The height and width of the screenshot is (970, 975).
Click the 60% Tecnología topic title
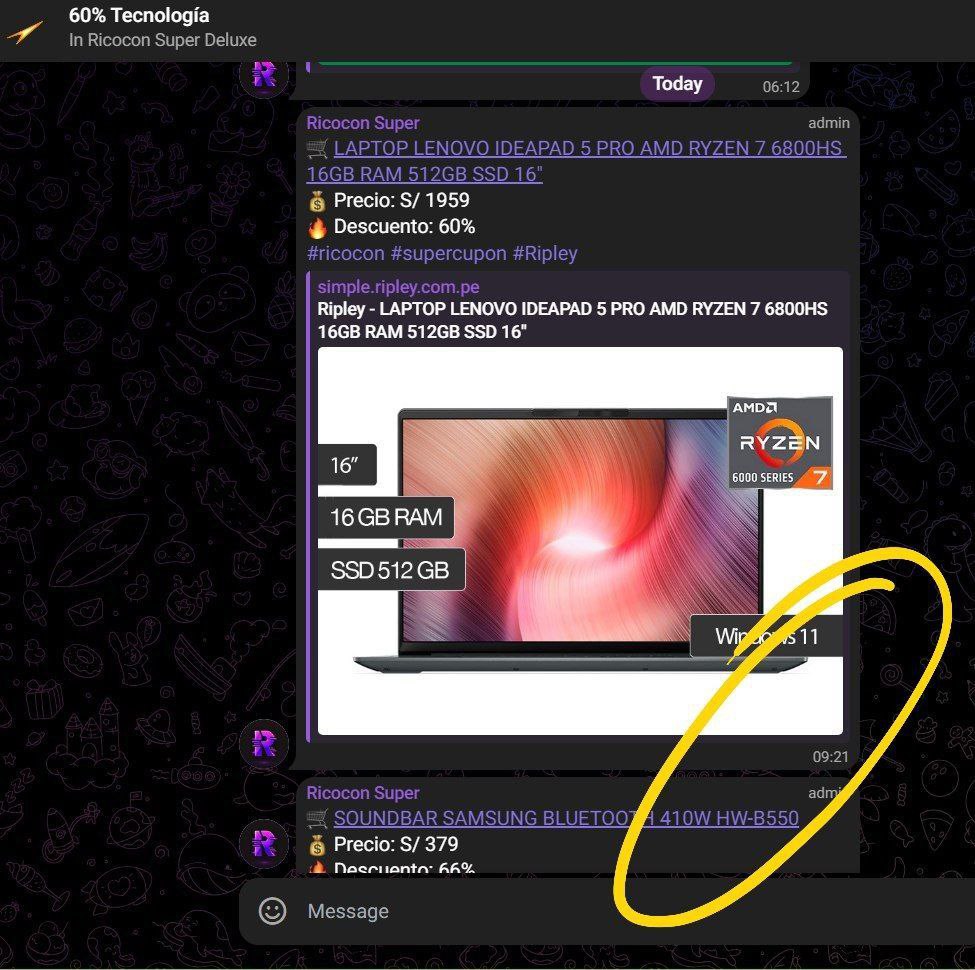click(139, 16)
